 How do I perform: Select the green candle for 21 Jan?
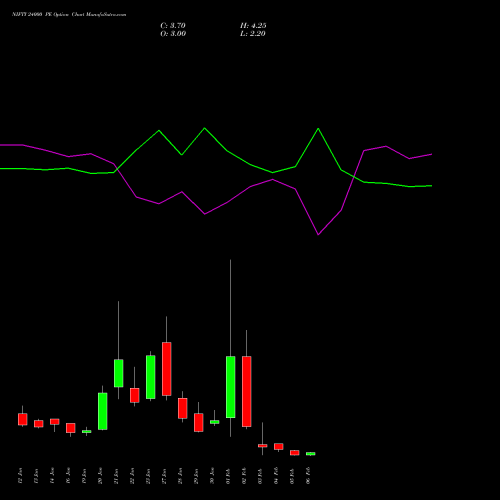click(x=119, y=373)
